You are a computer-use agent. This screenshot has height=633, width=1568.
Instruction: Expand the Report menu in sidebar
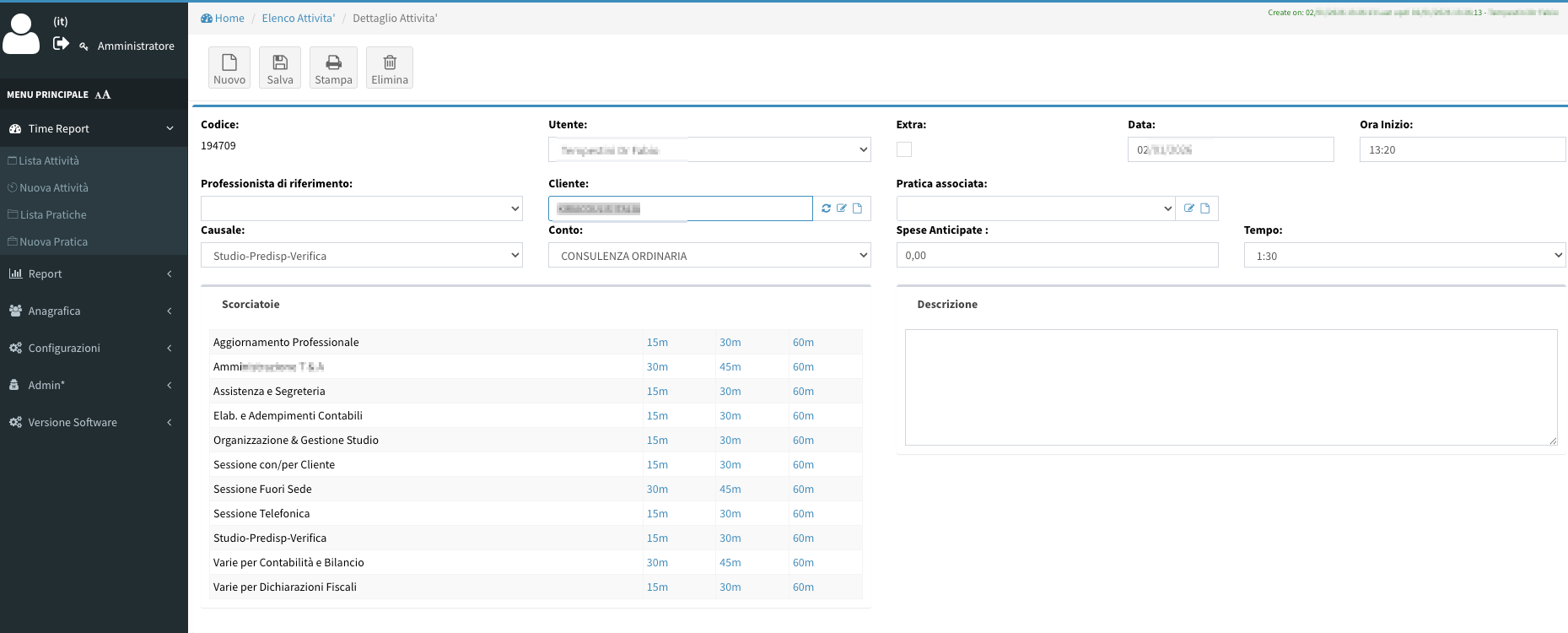[x=93, y=273]
